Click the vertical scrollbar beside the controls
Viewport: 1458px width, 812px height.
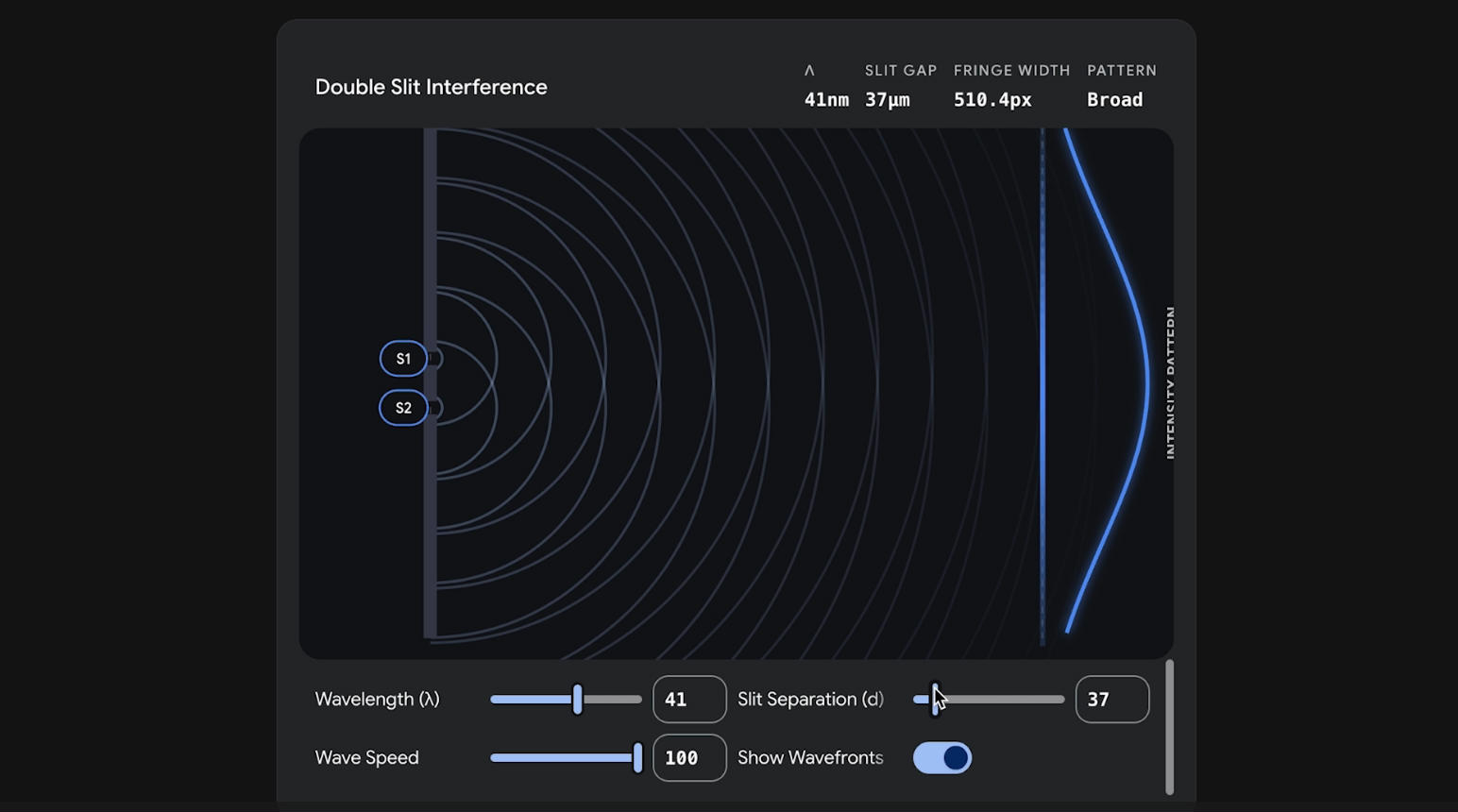click(x=1169, y=727)
